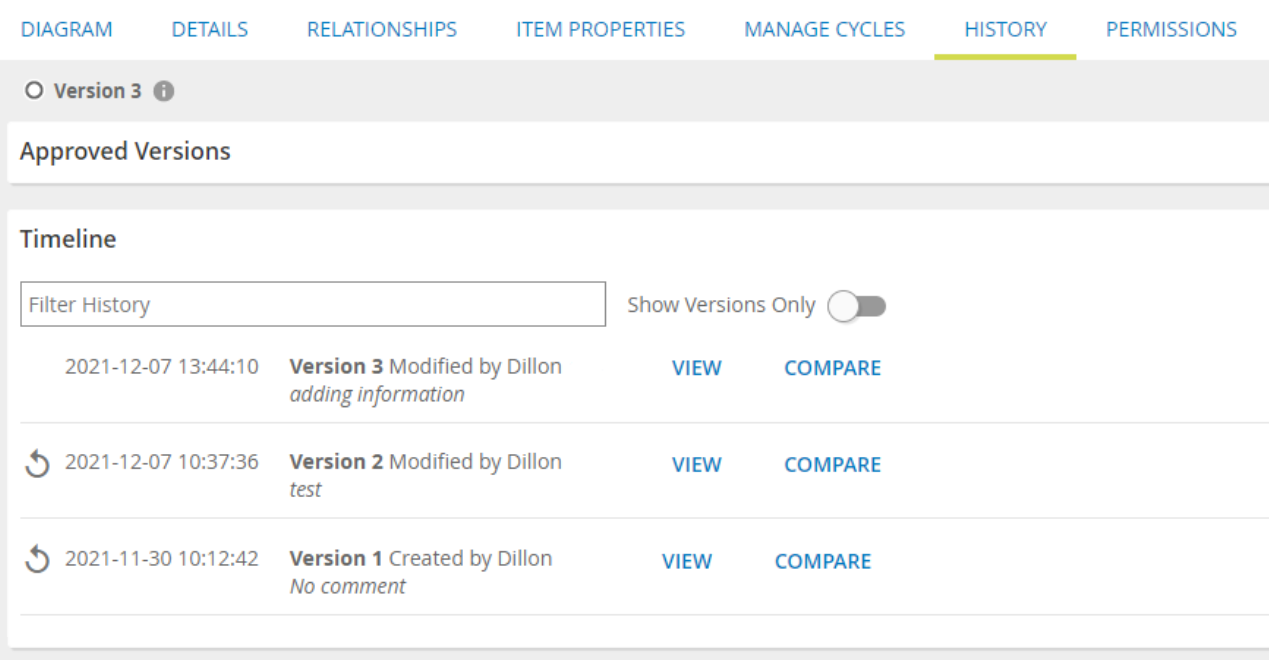Viewport: 1269px width, 660px height.
Task: Click the revert icon for Version 1
Action: click(x=37, y=561)
